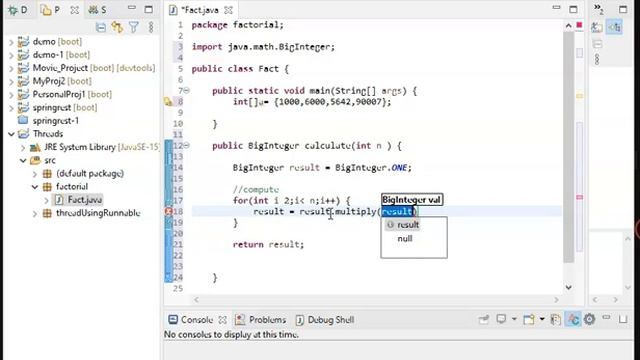Screen dimensions: 640x360
Task: Click the editor vertical scrollbar thumb
Action: (569, 147)
